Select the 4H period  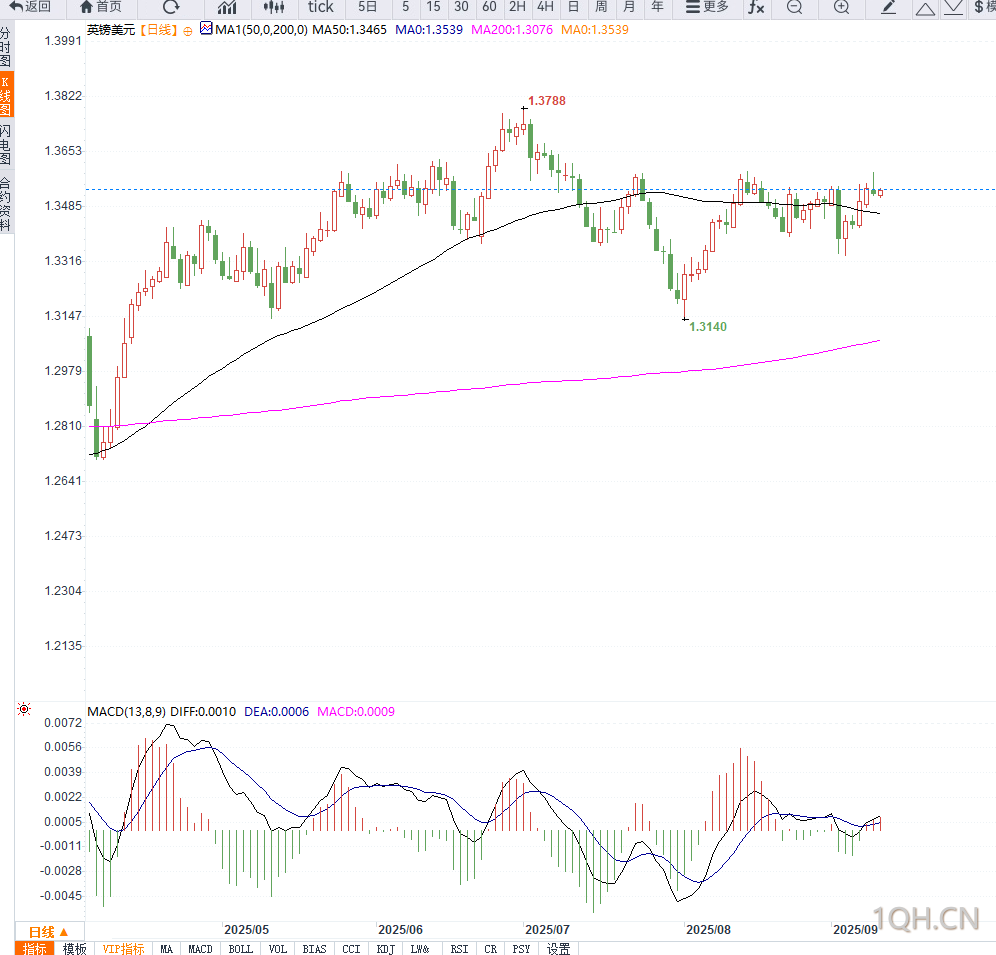545,7
